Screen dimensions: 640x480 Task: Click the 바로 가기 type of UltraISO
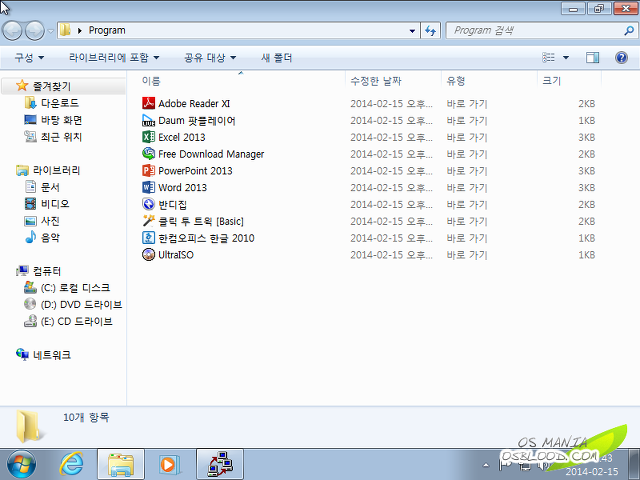point(467,255)
